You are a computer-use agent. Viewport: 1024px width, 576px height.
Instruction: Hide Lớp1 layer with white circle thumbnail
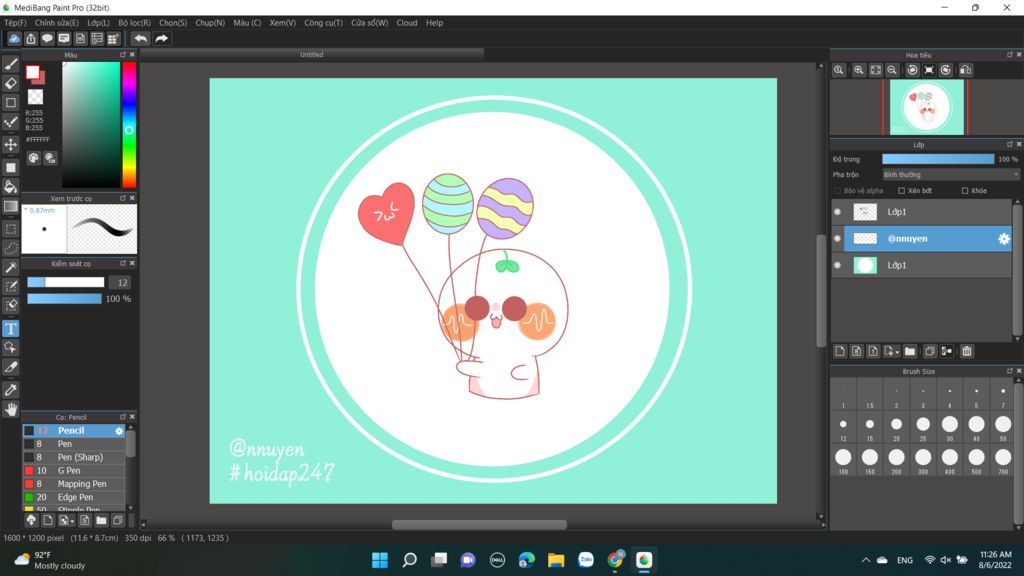[x=837, y=265]
